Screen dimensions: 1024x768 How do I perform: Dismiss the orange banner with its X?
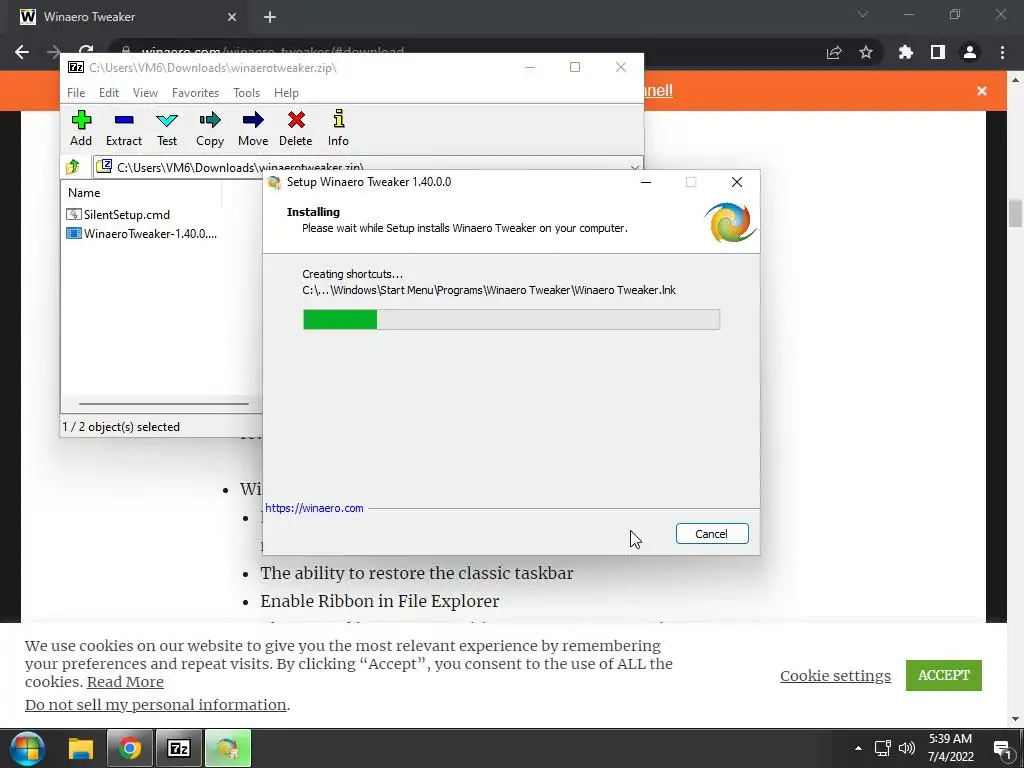point(982,91)
